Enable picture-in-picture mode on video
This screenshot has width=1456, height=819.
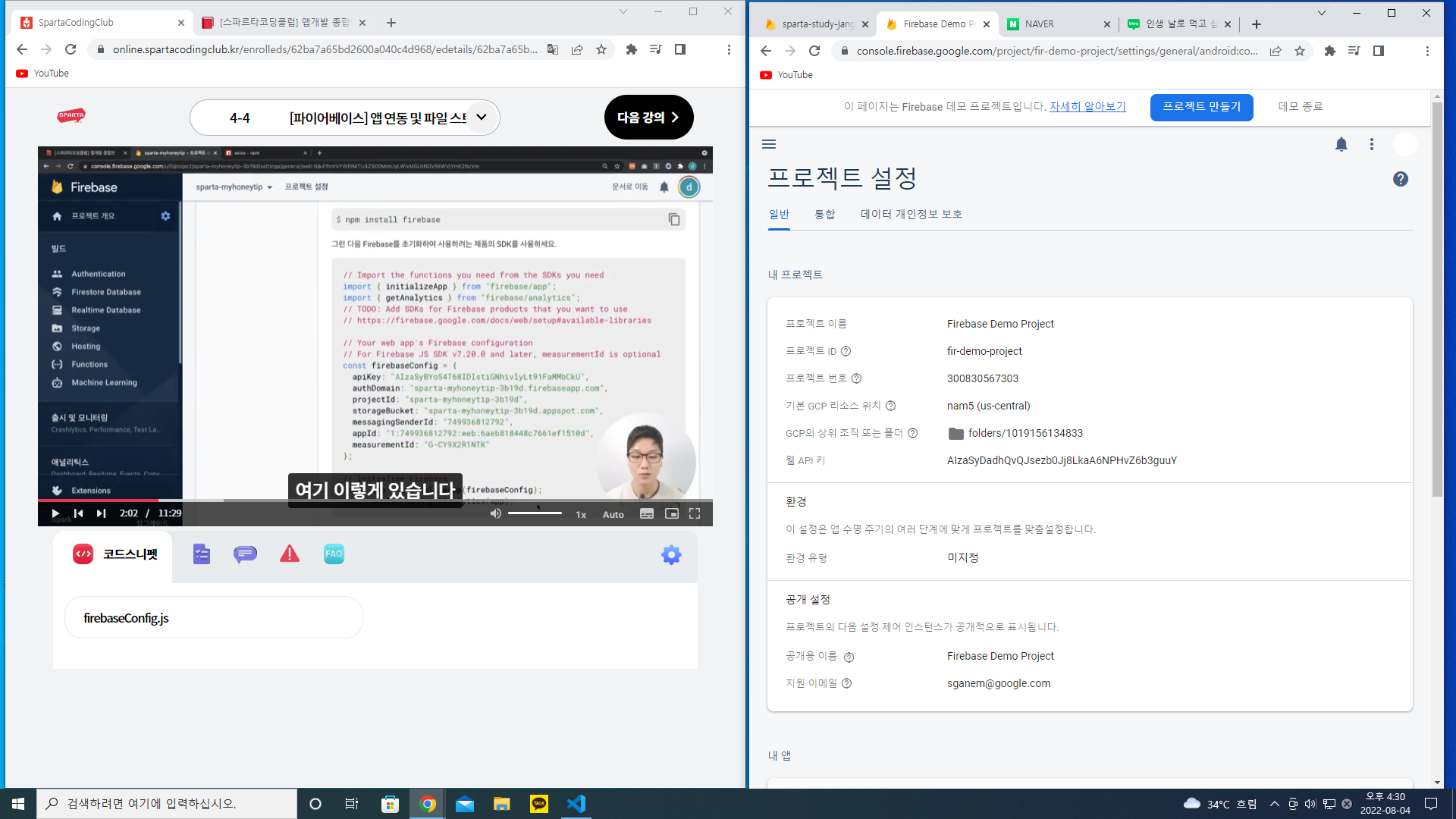click(x=671, y=513)
